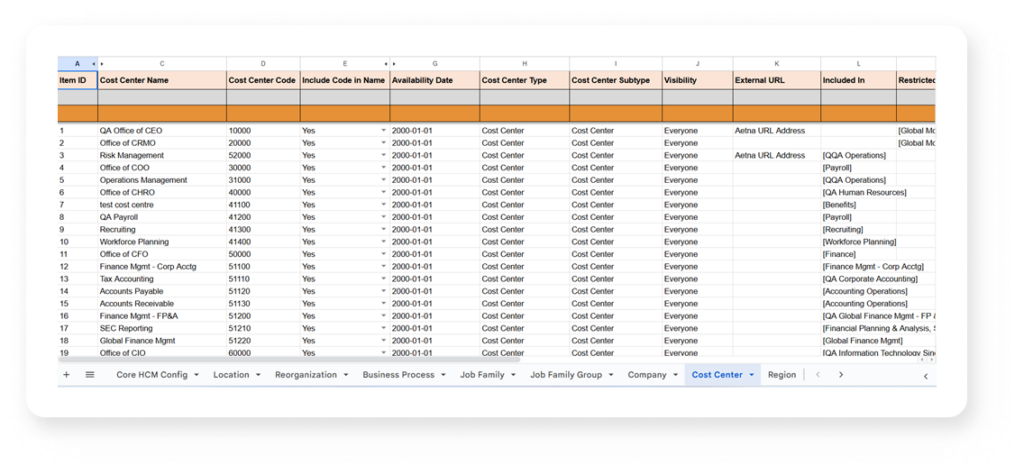Screen dimensions: 1024x475
Task: Open Yes dropdown for Risk Management row
Action: tap(384, 156)
